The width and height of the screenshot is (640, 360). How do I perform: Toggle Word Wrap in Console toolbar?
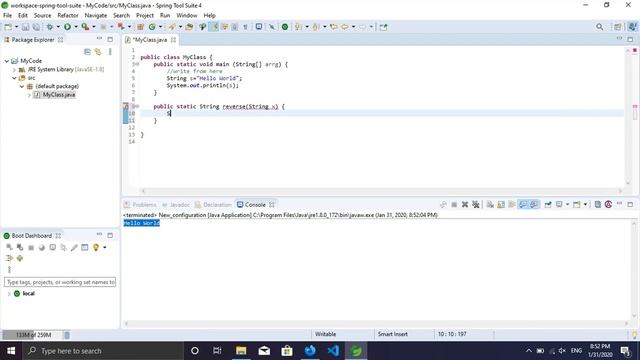coord(511,204)
